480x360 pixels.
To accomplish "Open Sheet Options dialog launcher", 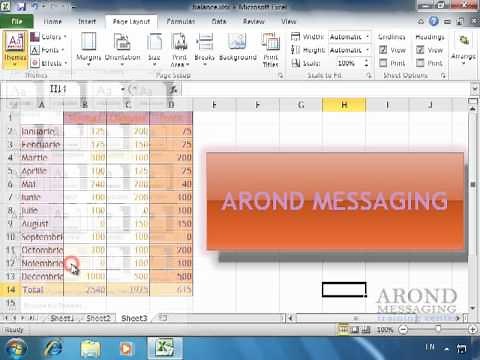I will pyautogui.click(x=443, y=76).
